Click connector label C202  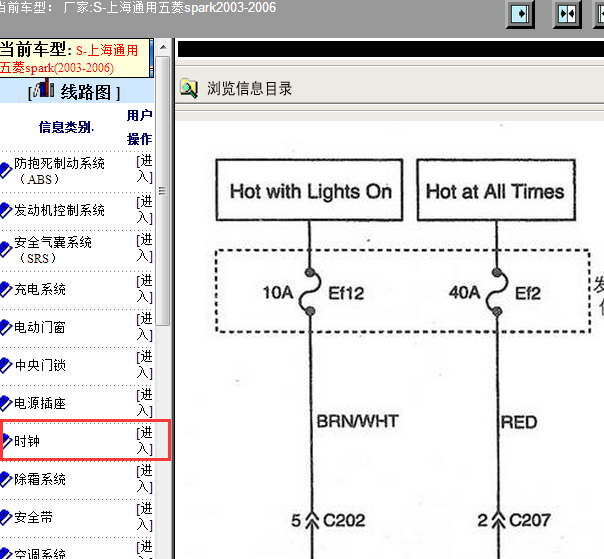344,520
